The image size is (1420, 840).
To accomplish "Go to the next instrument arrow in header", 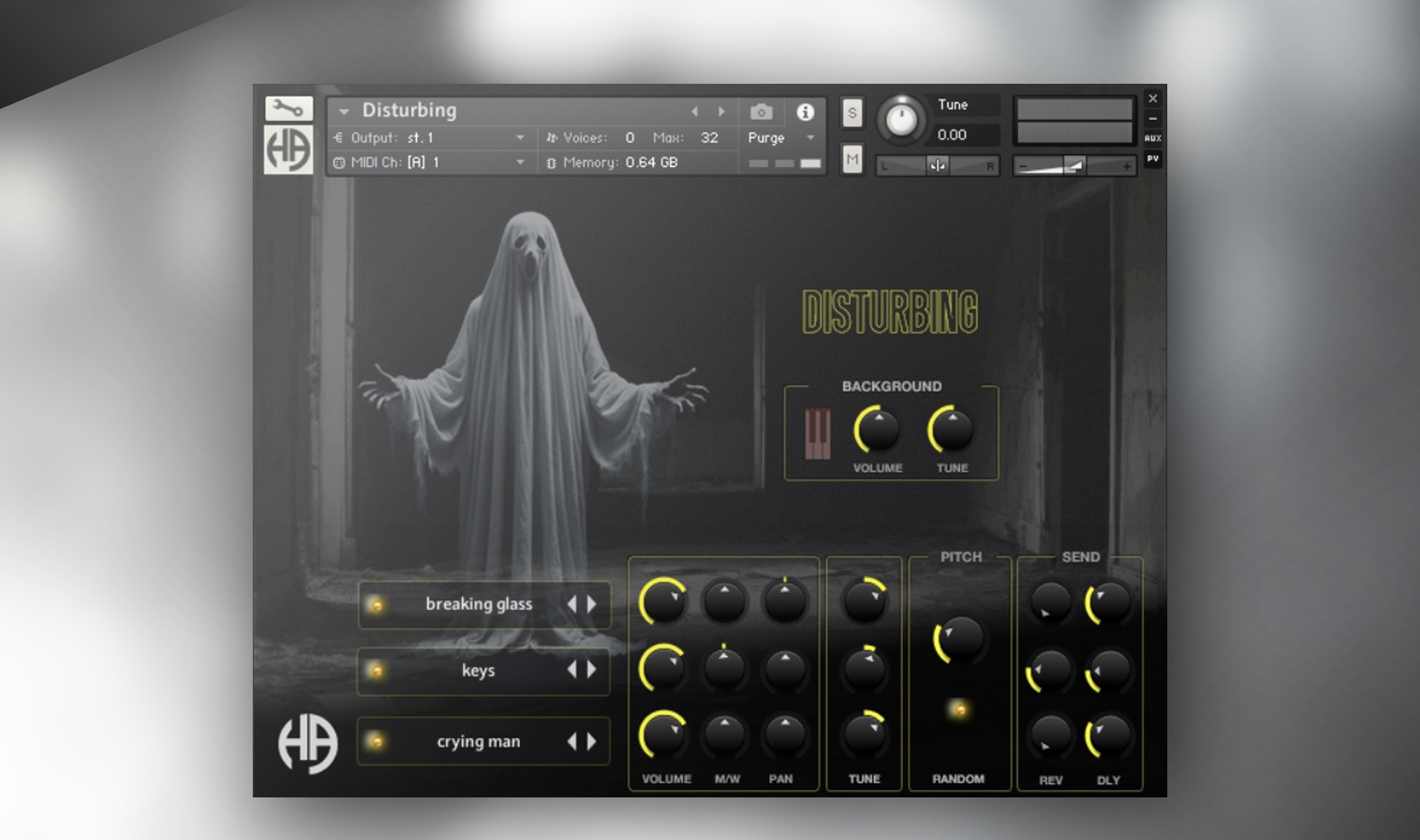I will pos(722,111).
